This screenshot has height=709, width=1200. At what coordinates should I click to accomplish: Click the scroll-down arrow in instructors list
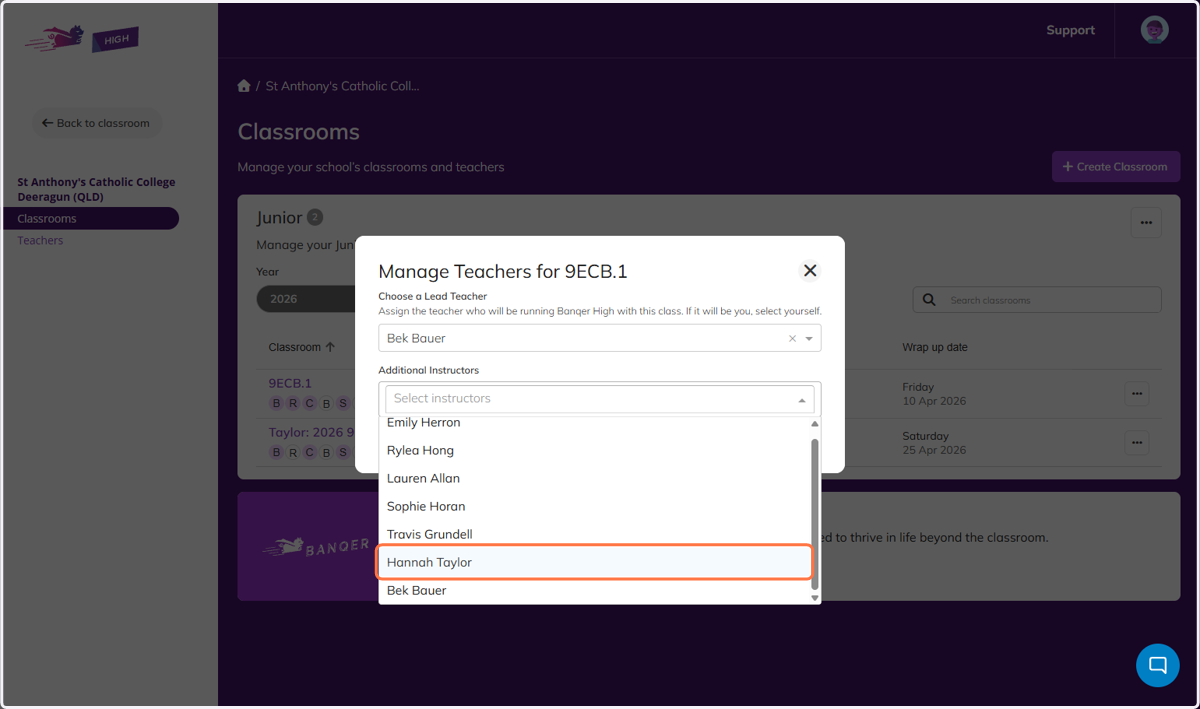click(x=814, y=598)
